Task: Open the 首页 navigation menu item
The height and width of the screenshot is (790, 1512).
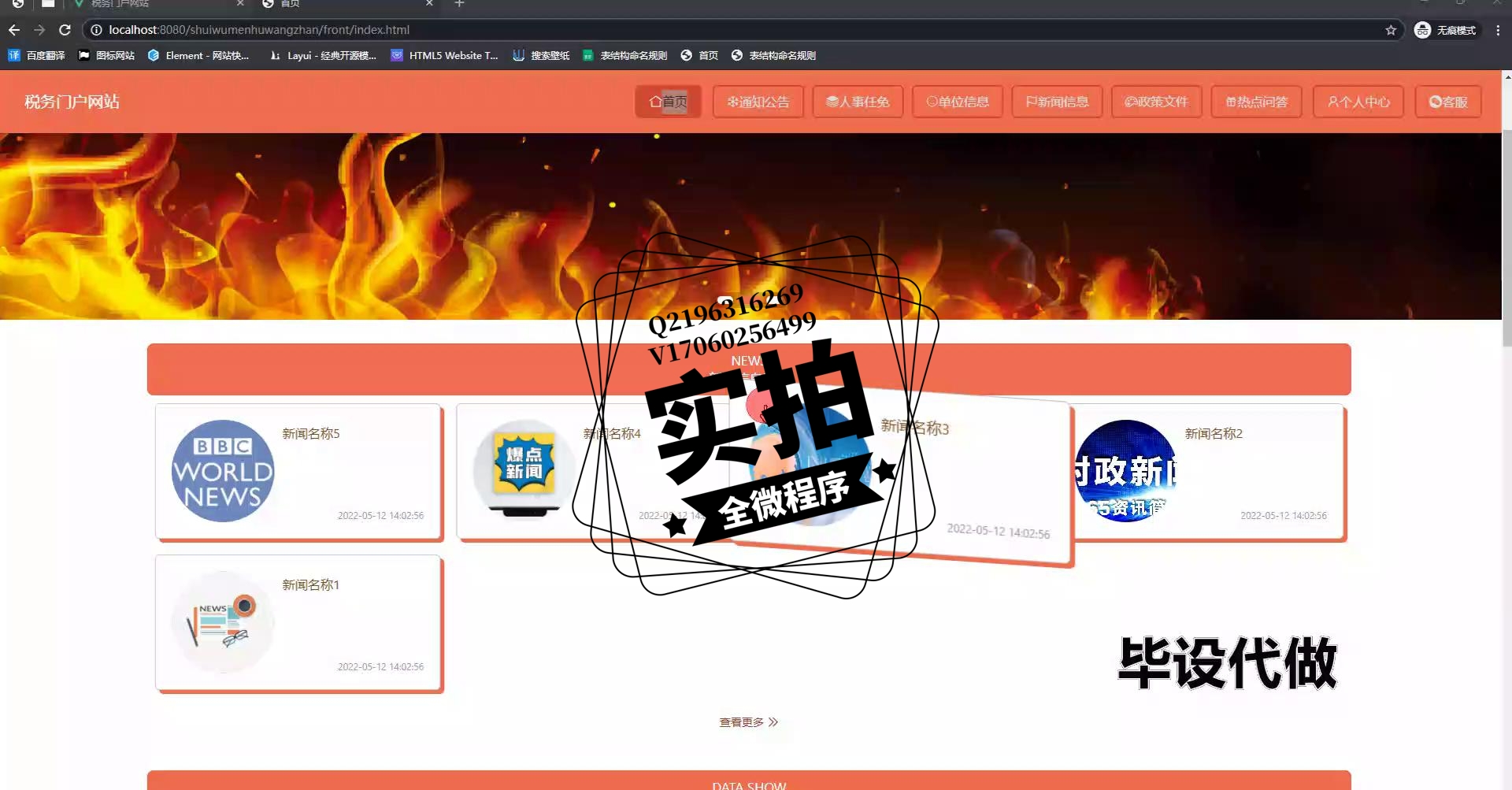Action: click(668, 102)
